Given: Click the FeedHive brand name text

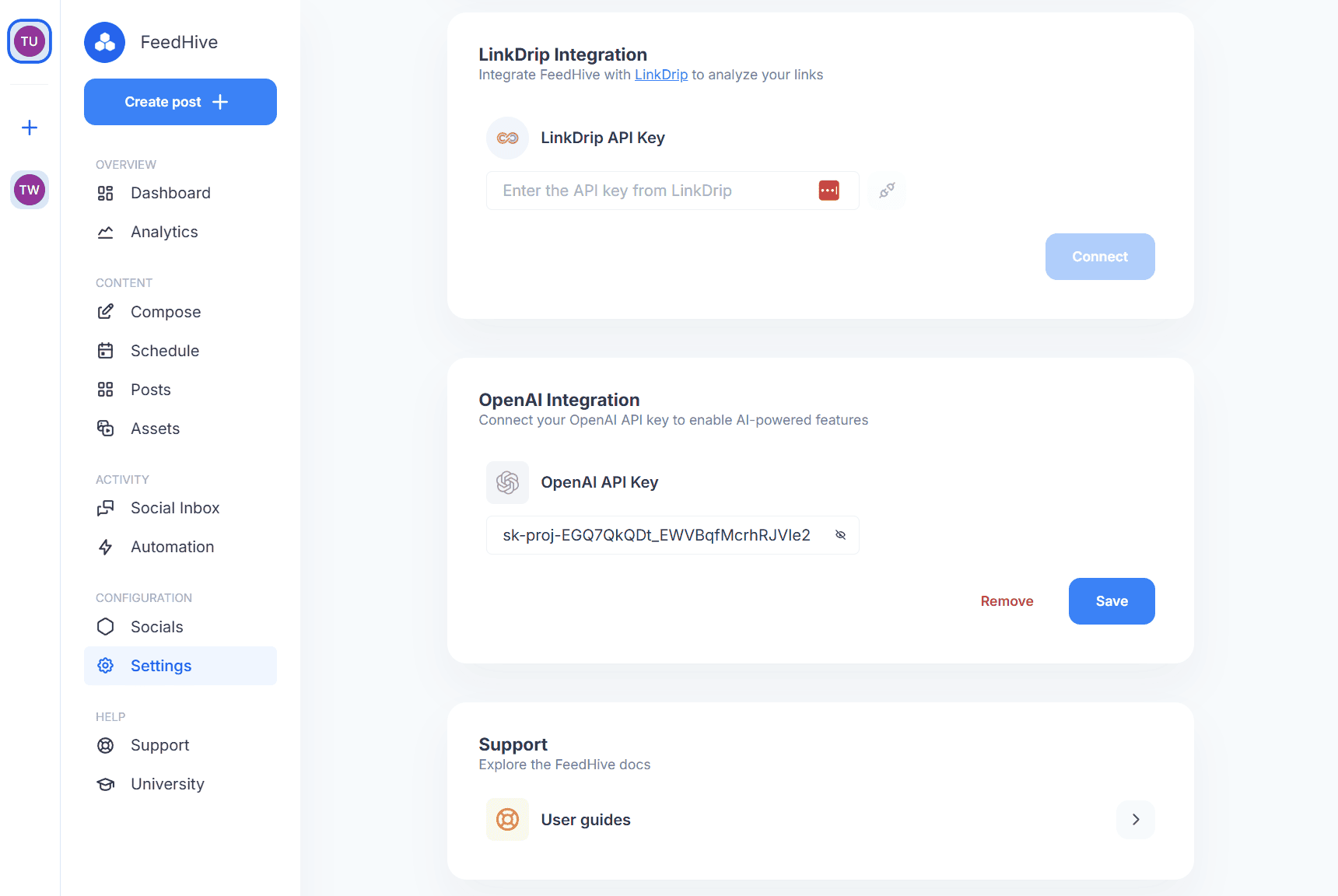Looking at the screenshot, I should 179,42.
